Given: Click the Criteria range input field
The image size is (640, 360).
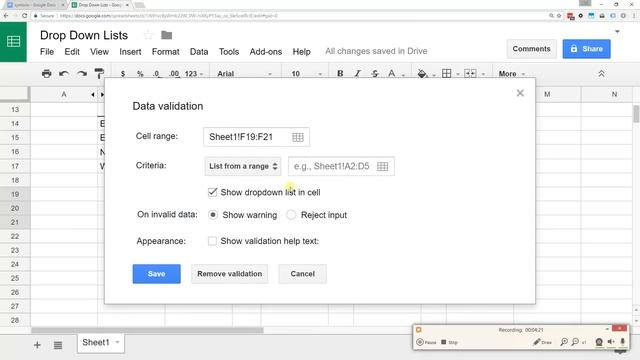Looking at the screenshot, I should point(341,167).
